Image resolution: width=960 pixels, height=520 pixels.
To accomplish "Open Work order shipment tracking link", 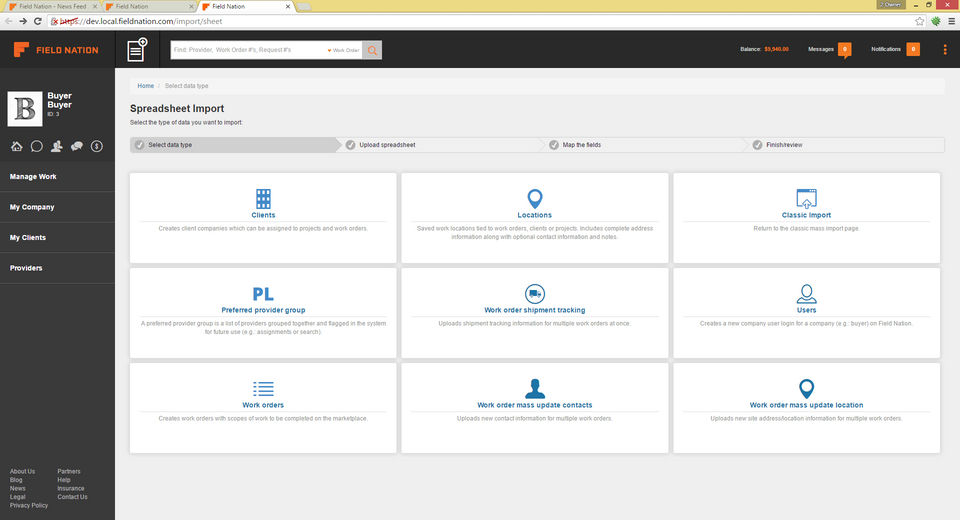I will click(x=534, y=310).
